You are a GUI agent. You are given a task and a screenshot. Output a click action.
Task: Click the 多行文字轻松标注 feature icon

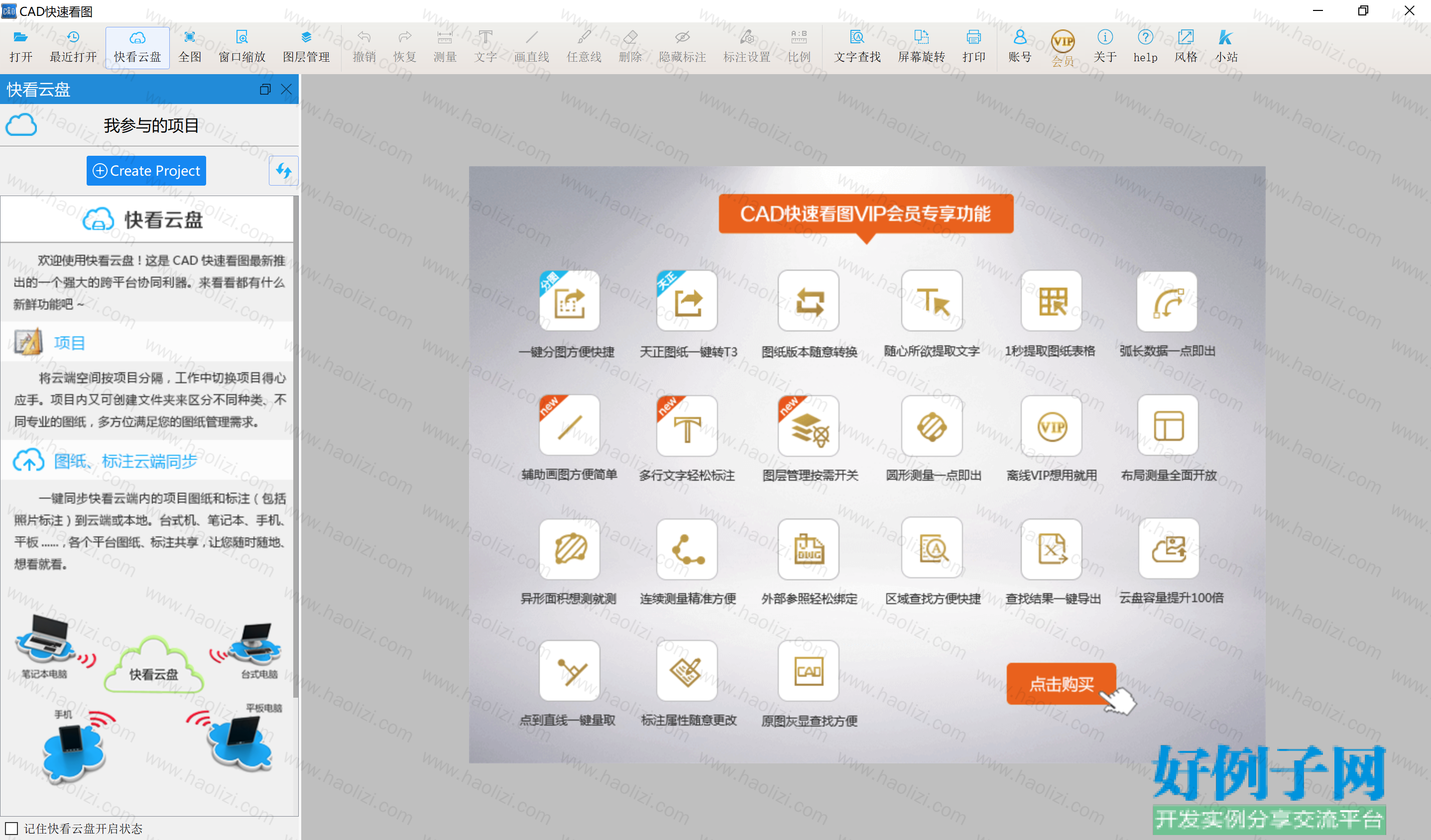(687, 425)
